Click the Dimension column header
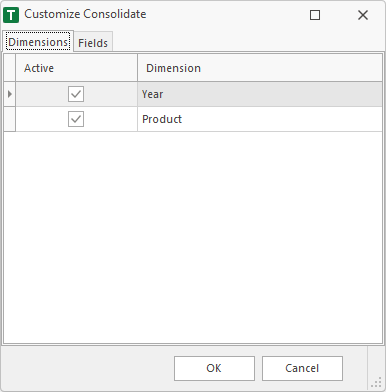The width and height of the screenshot is (386, 392). tap(260, 68)
